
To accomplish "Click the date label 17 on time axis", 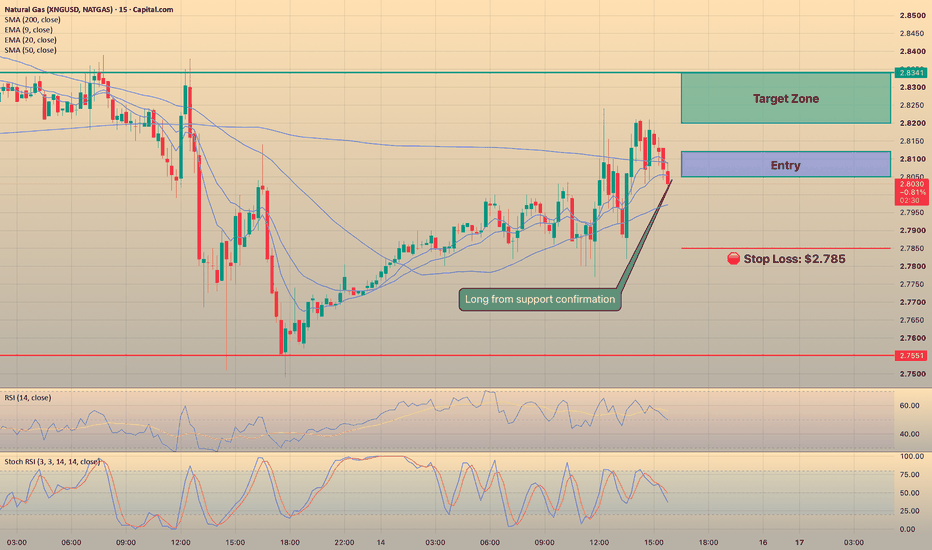I will 800,542.
